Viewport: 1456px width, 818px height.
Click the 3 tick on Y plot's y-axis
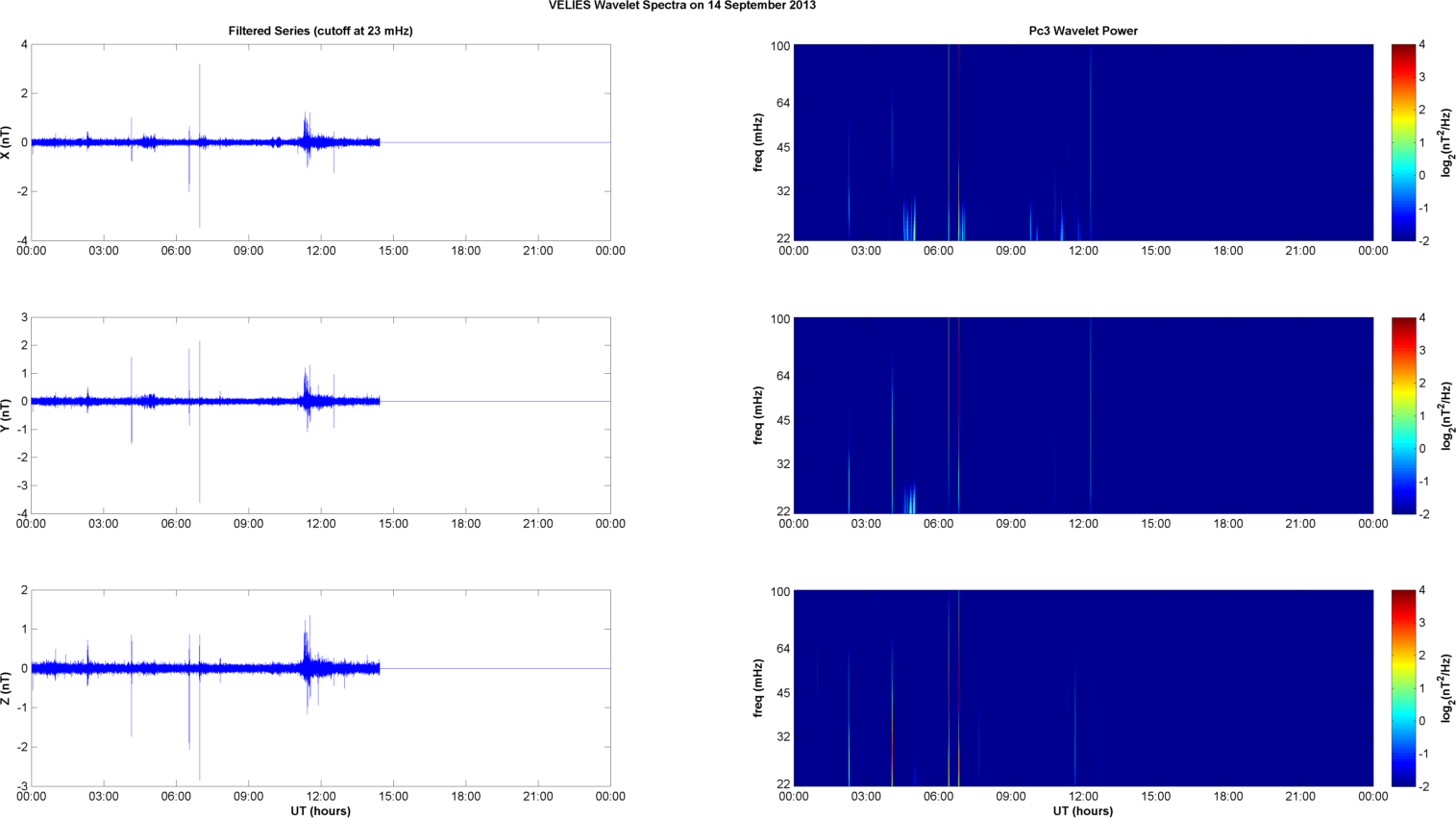click(x=24, y=318)
